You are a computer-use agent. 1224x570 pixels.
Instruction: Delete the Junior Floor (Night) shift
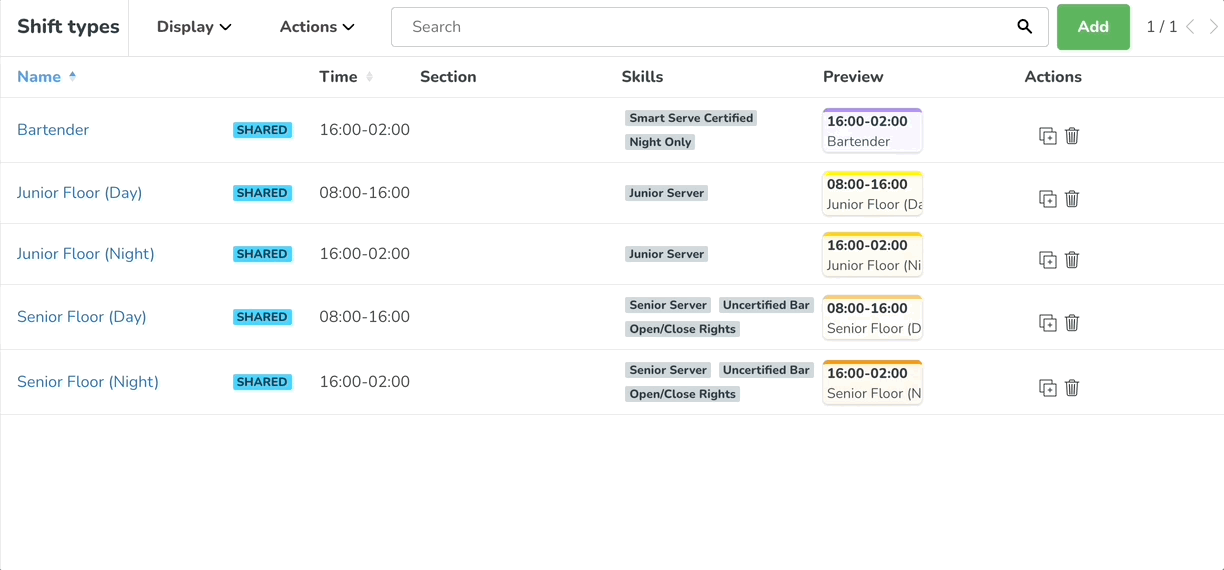pyautogui.click(x=1072, y=260)
